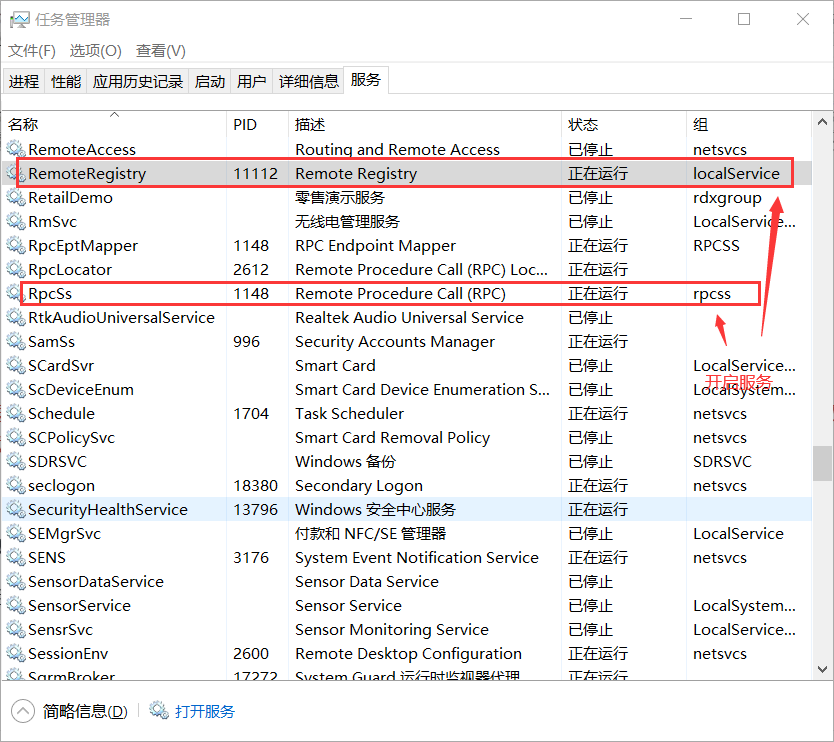Viewport: 834px width, 742px height.
Task: Click the gear icon beside SCardSvr
Action: point(16,365)
